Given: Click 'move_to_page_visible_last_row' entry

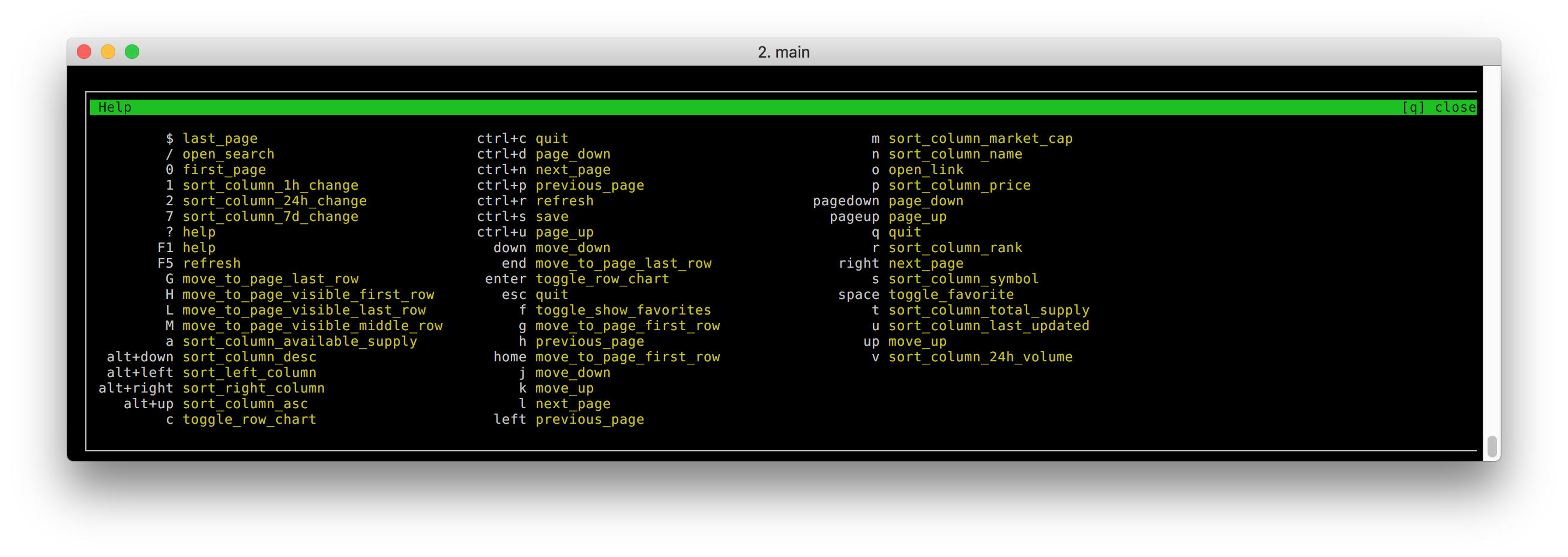Looking at the screenshot, I should pos(304,310).
